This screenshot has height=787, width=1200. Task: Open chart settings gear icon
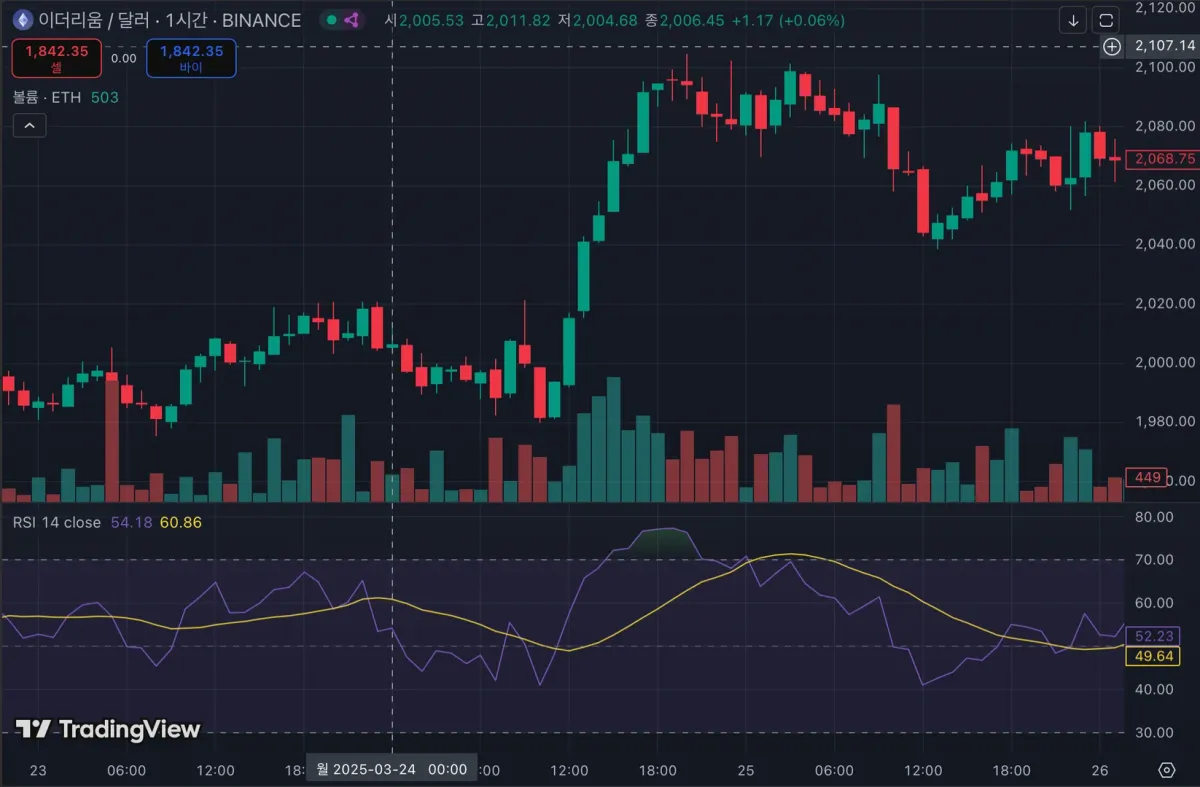(1166, 769)
